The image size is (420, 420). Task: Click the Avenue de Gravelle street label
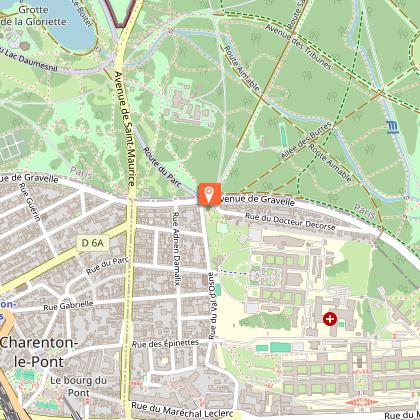(x=257, y=200)
